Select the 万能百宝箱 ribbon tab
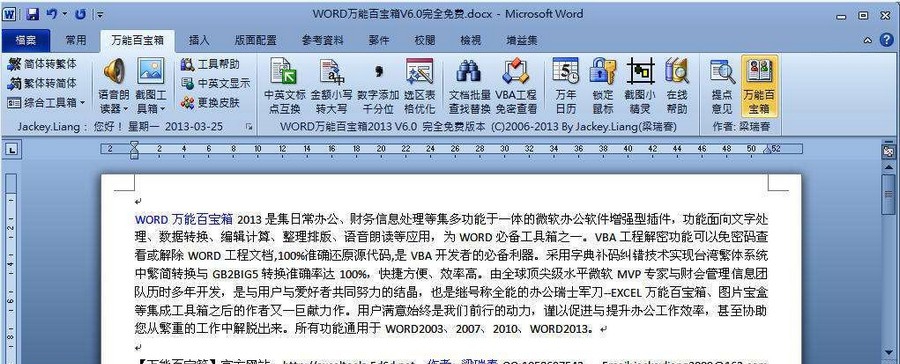900x364 pixels. pyautogui.click(x=138, y=40)
